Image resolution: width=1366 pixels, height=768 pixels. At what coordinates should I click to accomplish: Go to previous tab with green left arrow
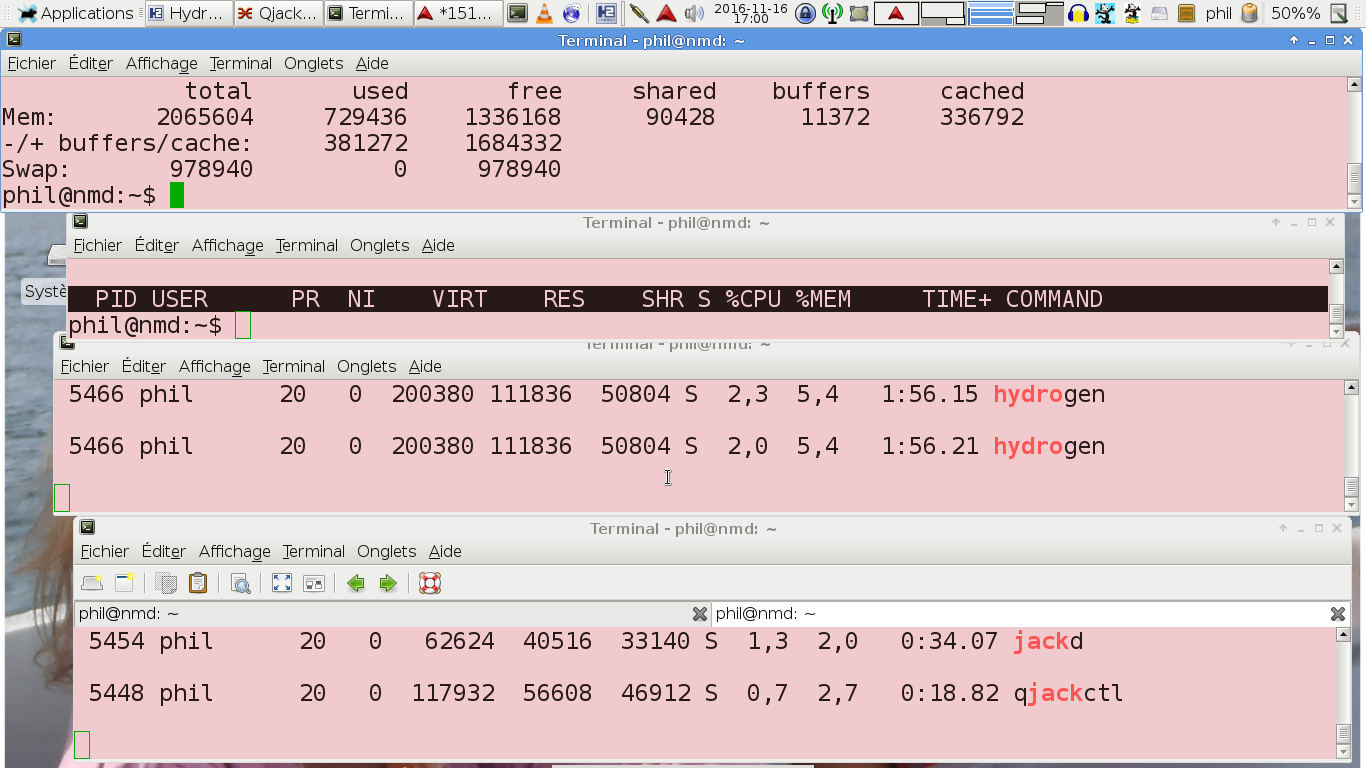(355, 583)
